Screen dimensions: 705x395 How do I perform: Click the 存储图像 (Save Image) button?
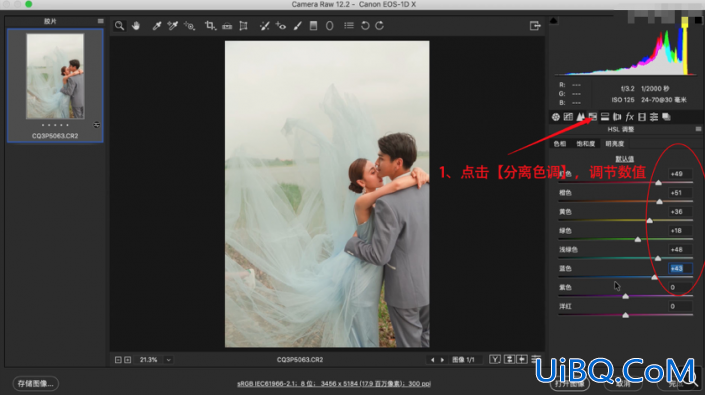[x=36, y=383]
